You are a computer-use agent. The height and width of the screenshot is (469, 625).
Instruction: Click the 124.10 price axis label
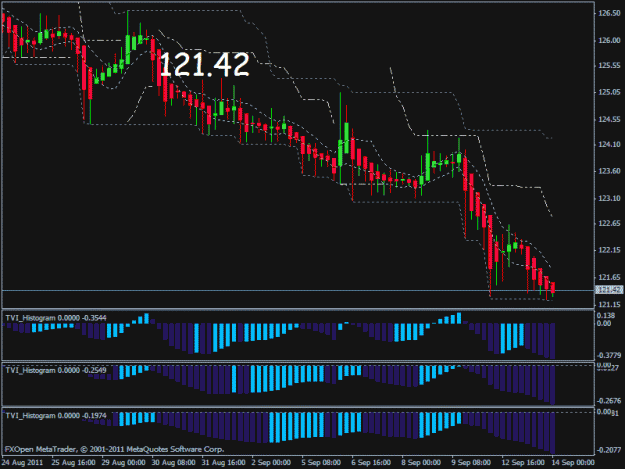[609, 144]
